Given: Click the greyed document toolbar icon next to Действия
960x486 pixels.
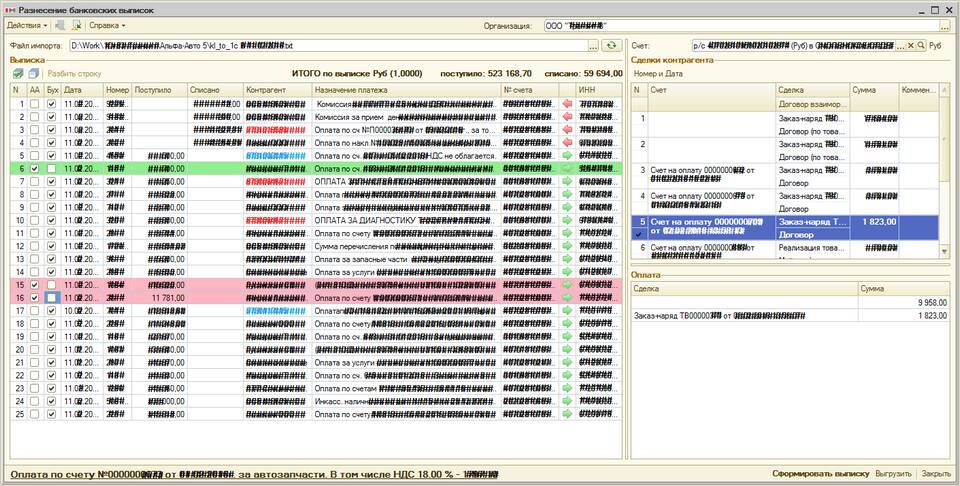Looking at the screenshot, I should (60, 25).
